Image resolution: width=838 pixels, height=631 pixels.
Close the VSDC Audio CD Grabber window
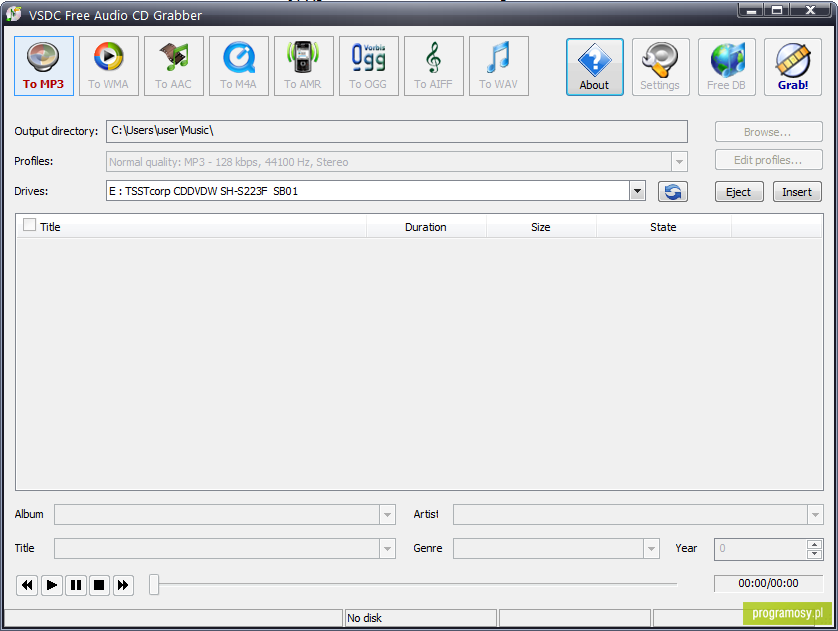coord(811,10)
